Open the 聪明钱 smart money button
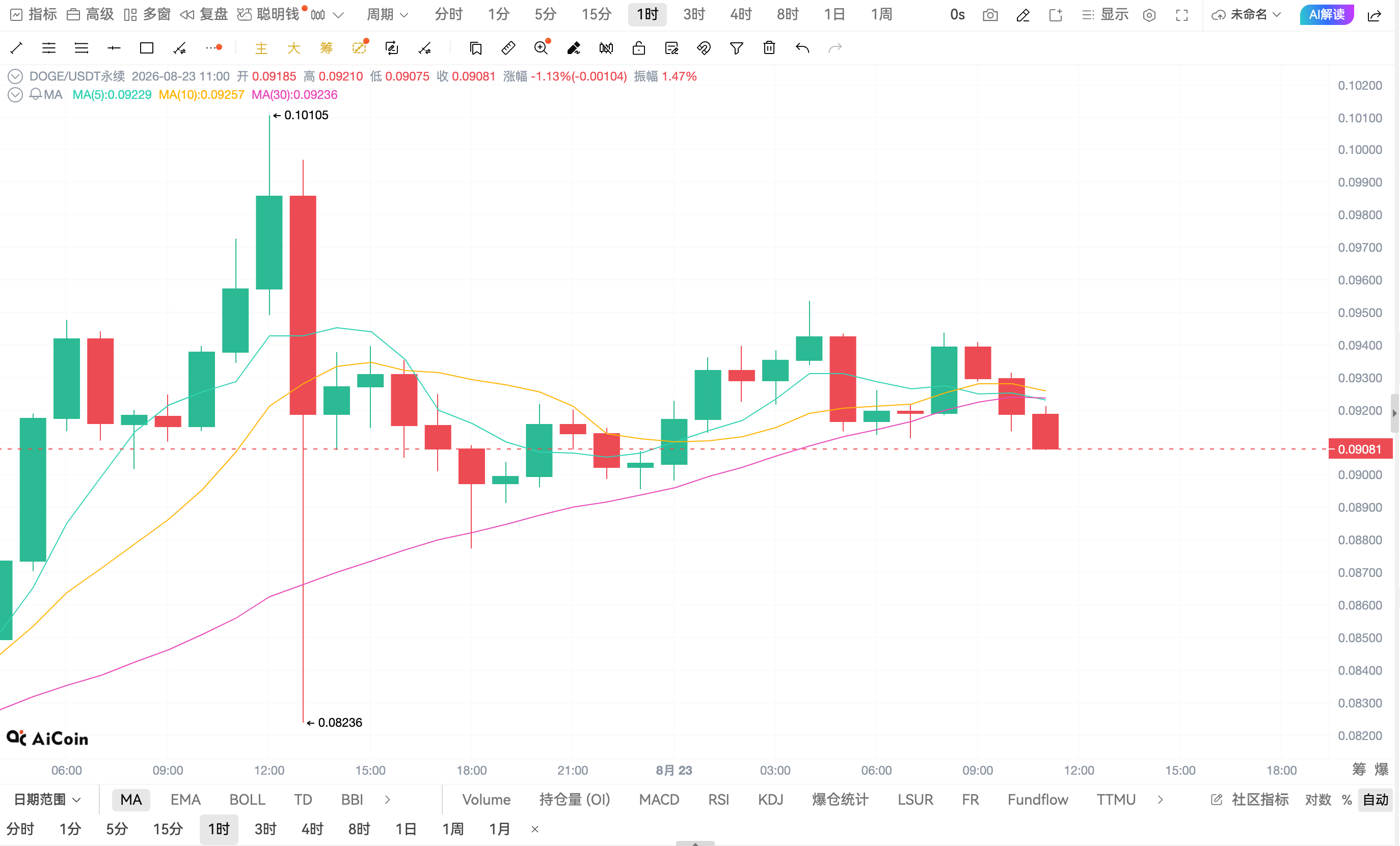Image resolution: width=1400 pixels, height=846 pixels. coord(268,15)
